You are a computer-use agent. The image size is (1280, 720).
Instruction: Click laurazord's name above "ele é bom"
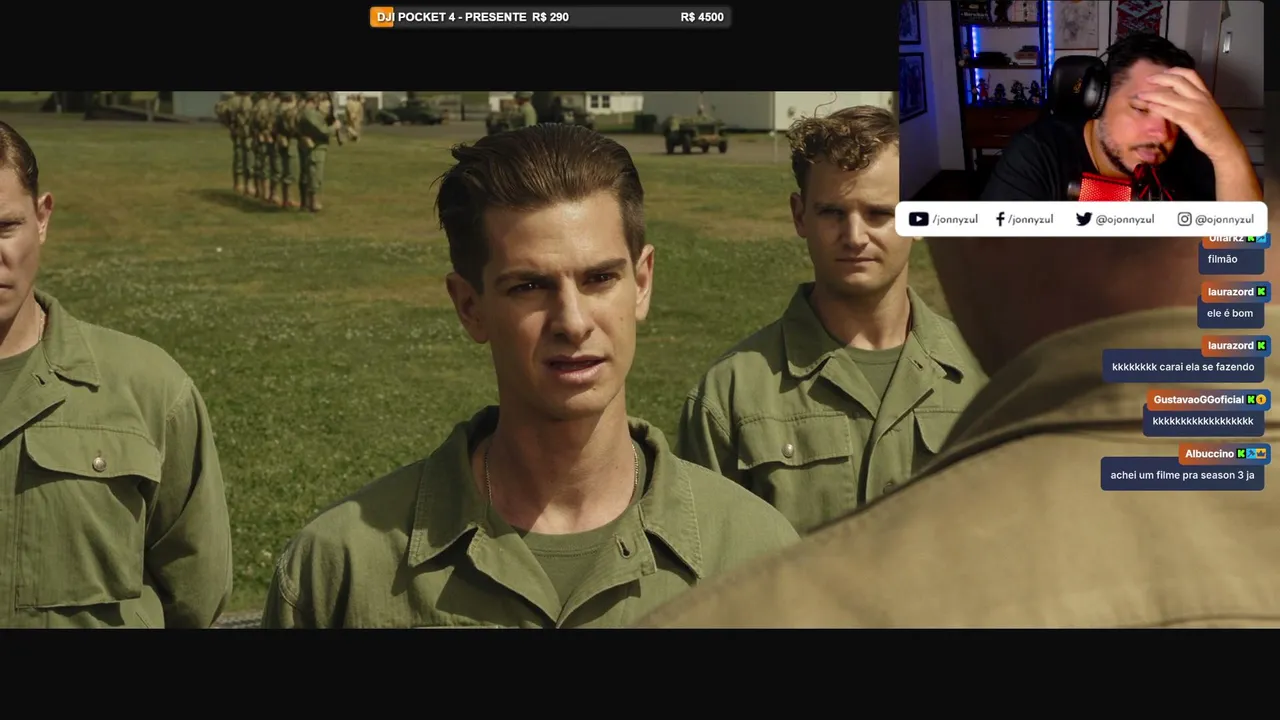click(x=1230, y=292)
